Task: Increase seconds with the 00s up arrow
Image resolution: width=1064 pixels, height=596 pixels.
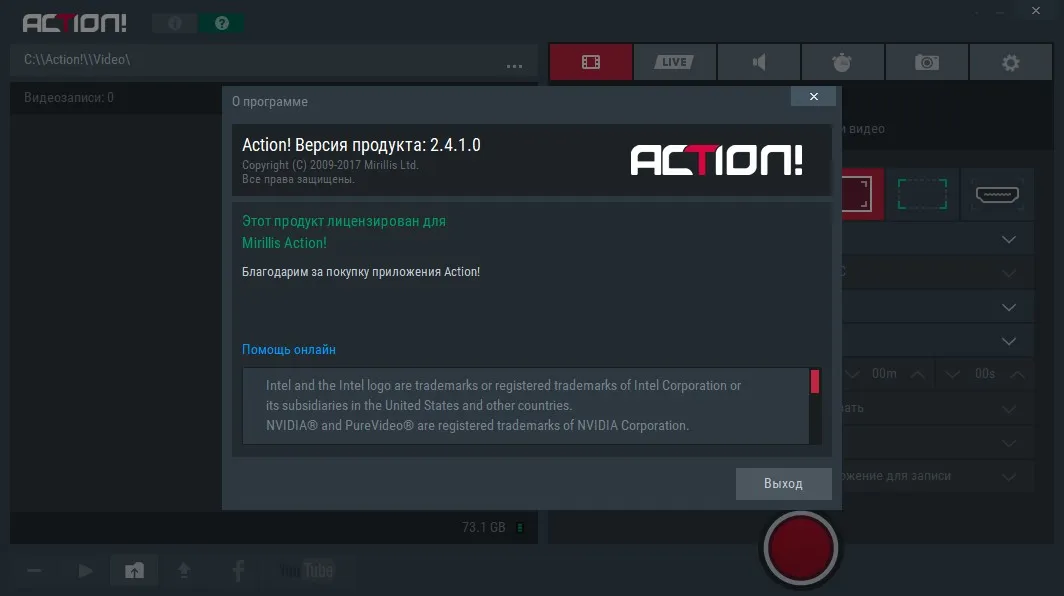Action: click(1017, 374)
